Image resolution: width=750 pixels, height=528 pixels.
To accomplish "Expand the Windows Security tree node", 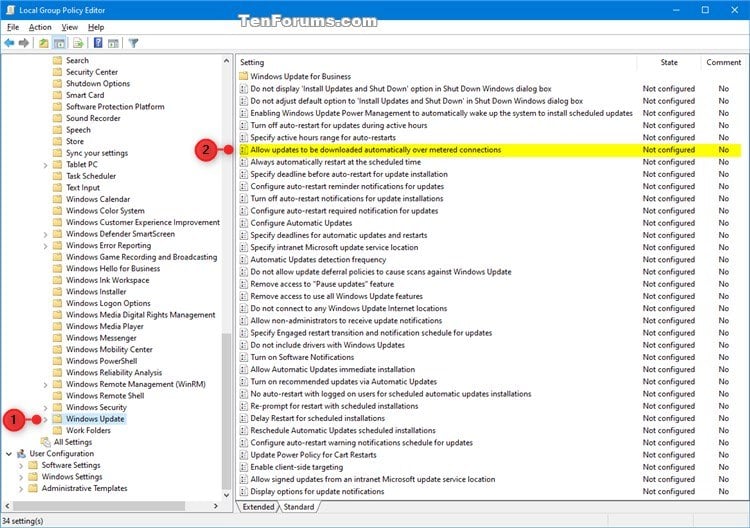I will click(x=45, y=407).
